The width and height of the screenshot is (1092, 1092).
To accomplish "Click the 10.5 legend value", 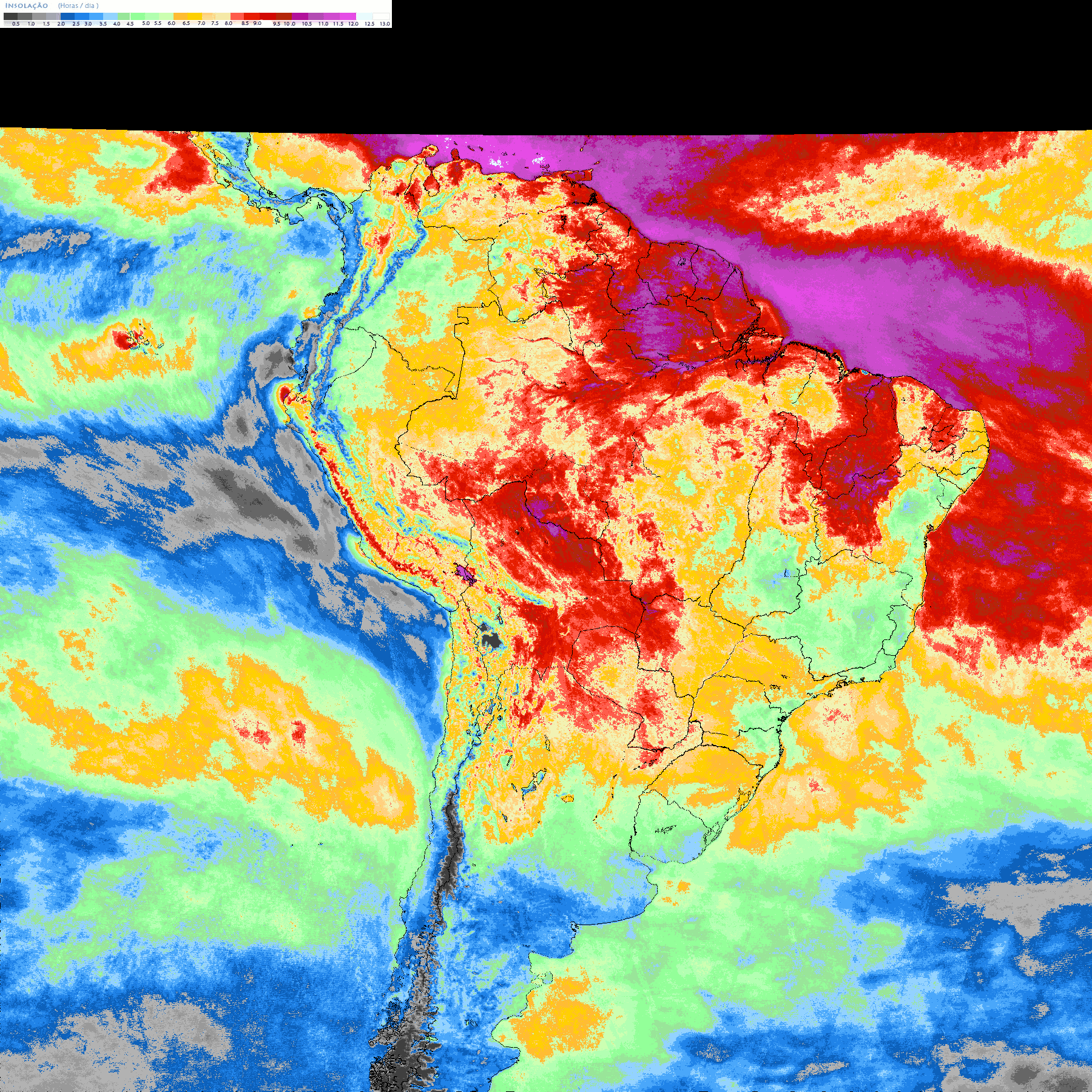I will click(x=307, y=24).
